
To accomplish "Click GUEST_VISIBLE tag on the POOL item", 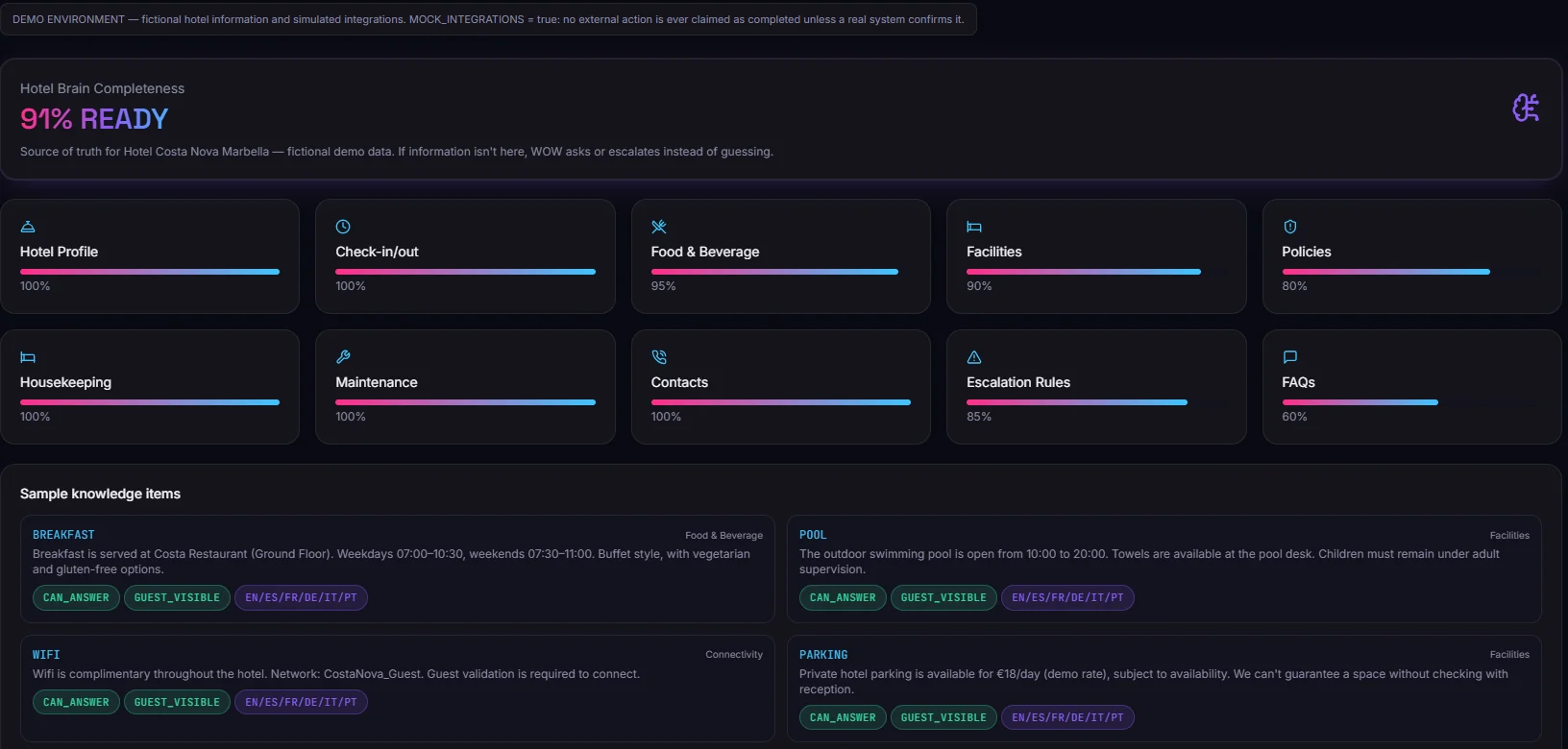I will click(943, 597).
